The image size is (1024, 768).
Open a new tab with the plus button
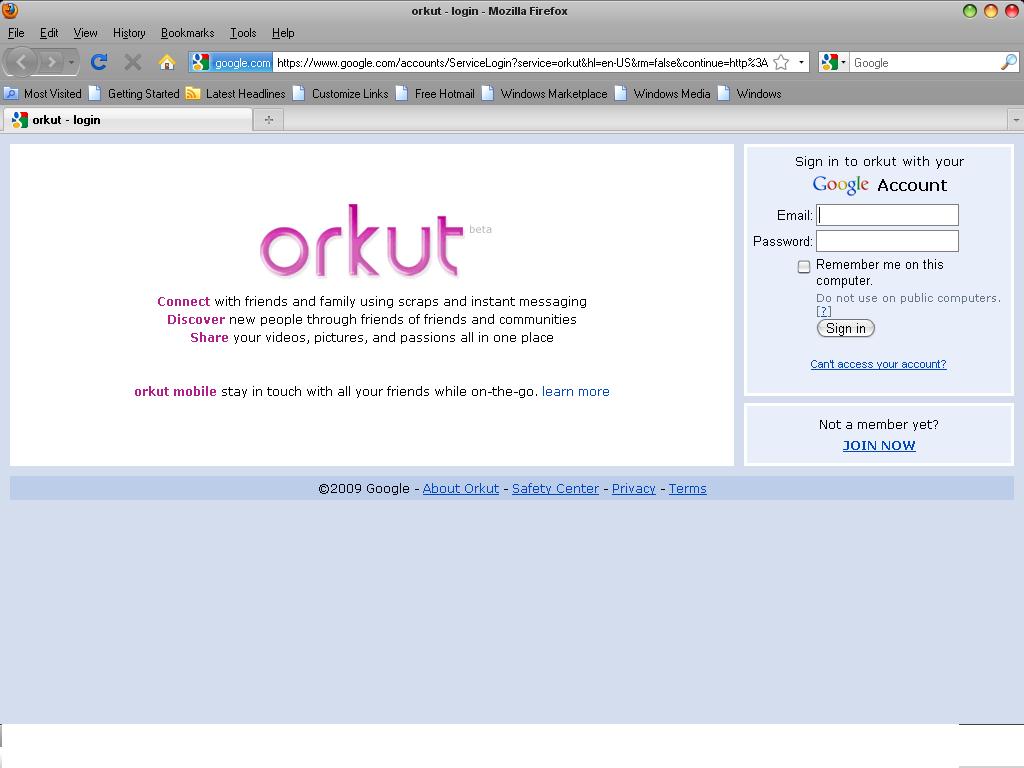(268, 120)
